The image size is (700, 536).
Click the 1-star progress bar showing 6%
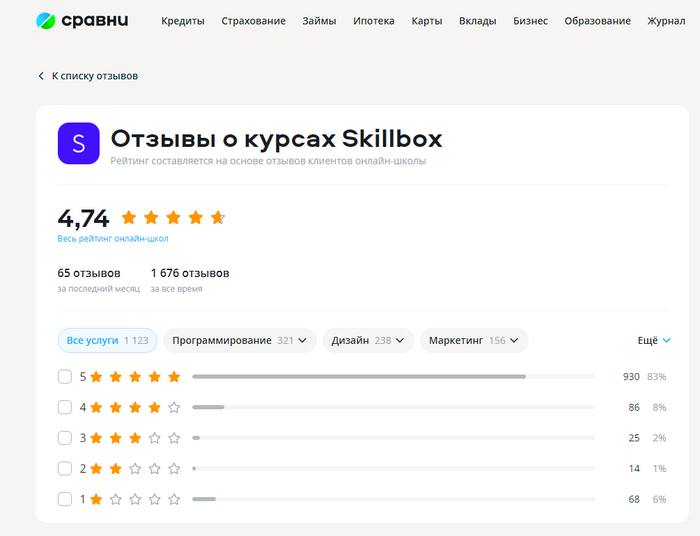(x=393, y=499)
